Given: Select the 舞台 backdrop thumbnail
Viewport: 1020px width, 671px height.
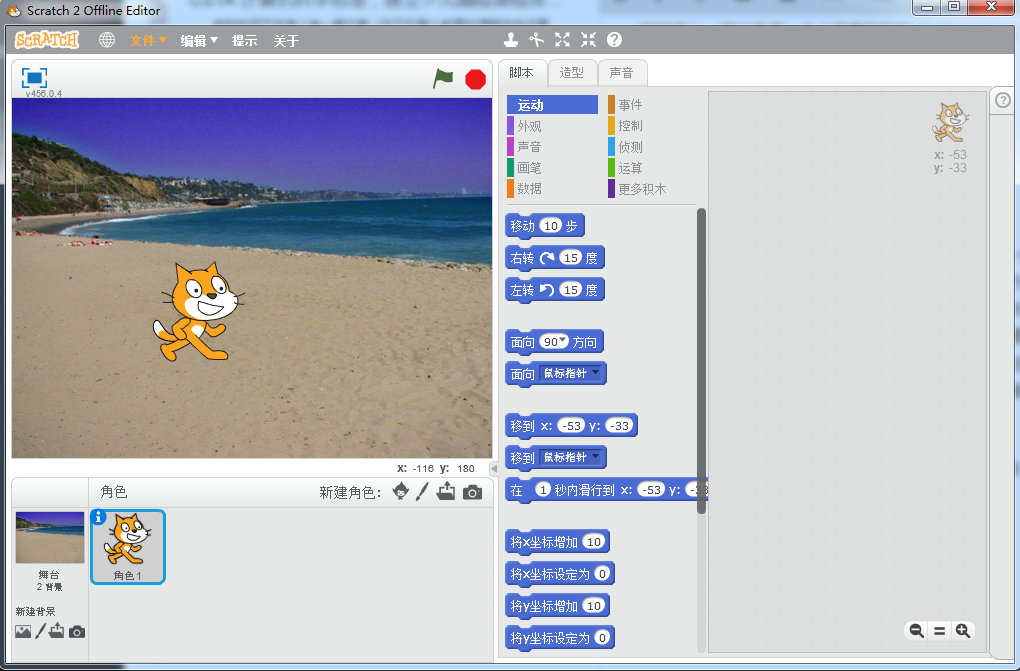Looking at the screenshot, I should [x=50, y=538].
